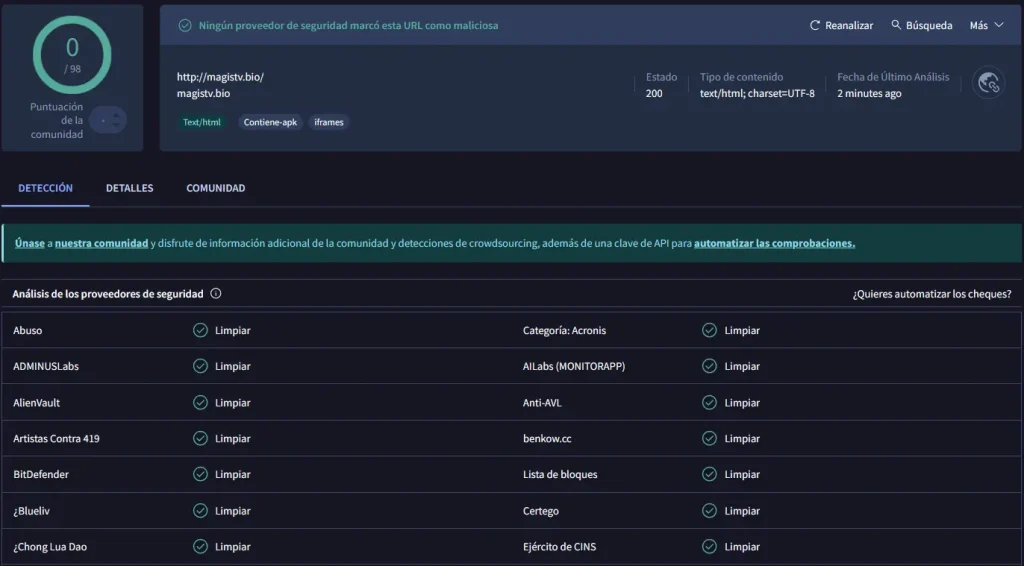Click the Text/html tag

point(201,122)
